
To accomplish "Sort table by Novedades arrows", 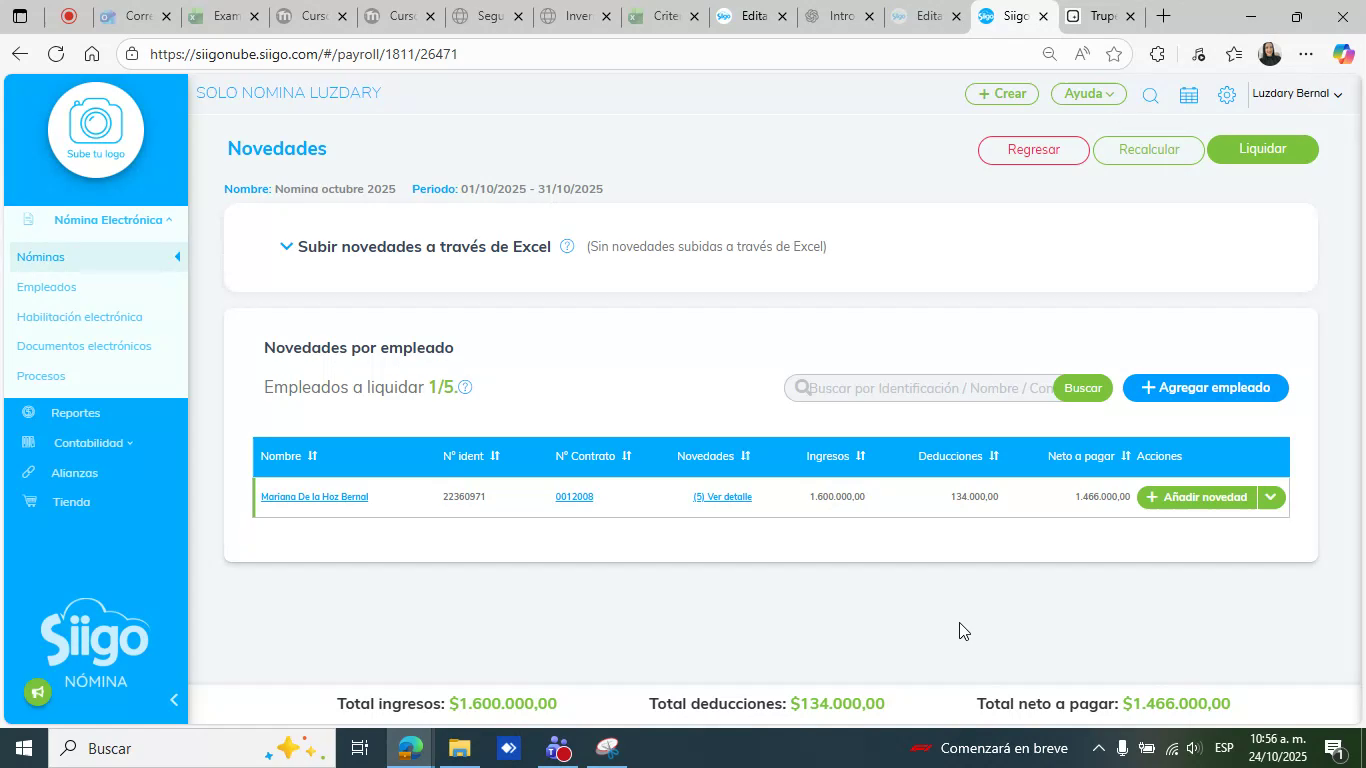I will click(745, 456).
